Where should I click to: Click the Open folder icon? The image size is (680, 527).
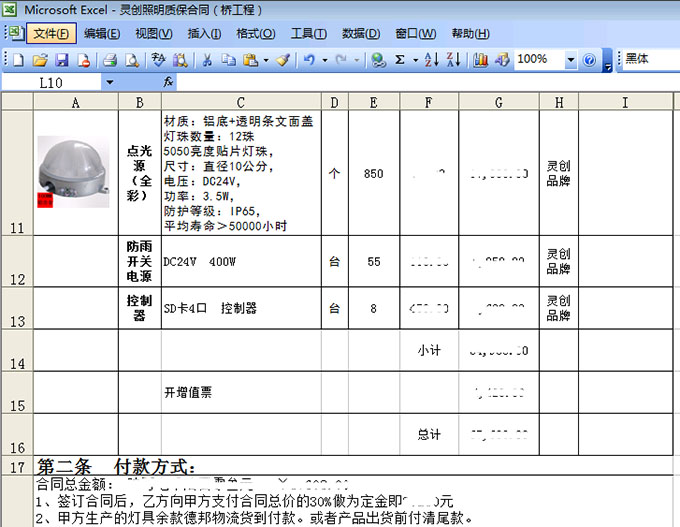click(40, 61)
